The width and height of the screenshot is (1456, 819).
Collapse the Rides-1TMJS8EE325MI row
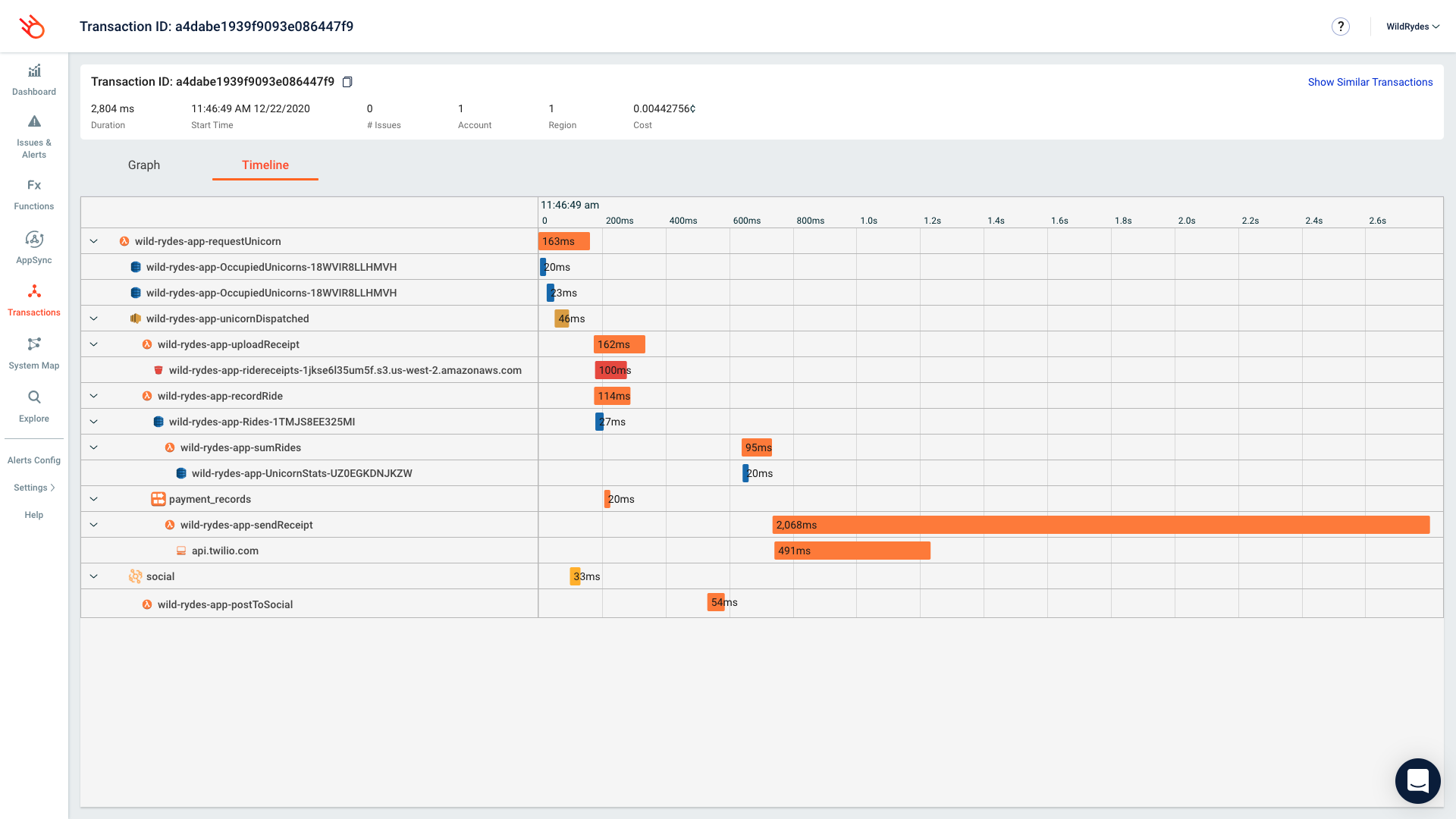pyautogui.click(x=94, y=422)
